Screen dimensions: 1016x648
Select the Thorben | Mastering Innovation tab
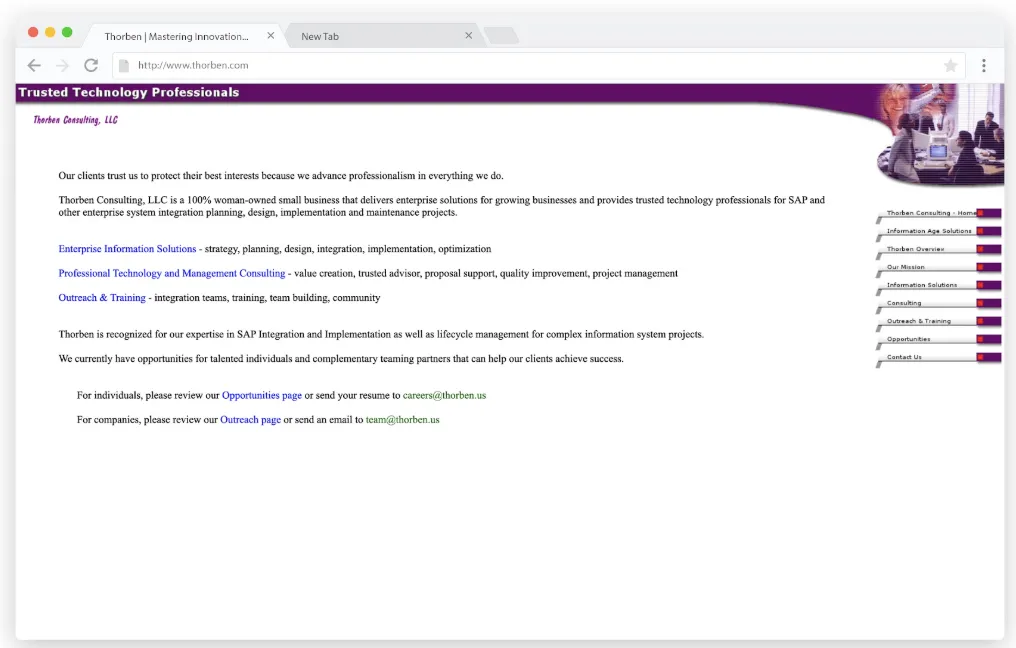[x=185, y=36]
